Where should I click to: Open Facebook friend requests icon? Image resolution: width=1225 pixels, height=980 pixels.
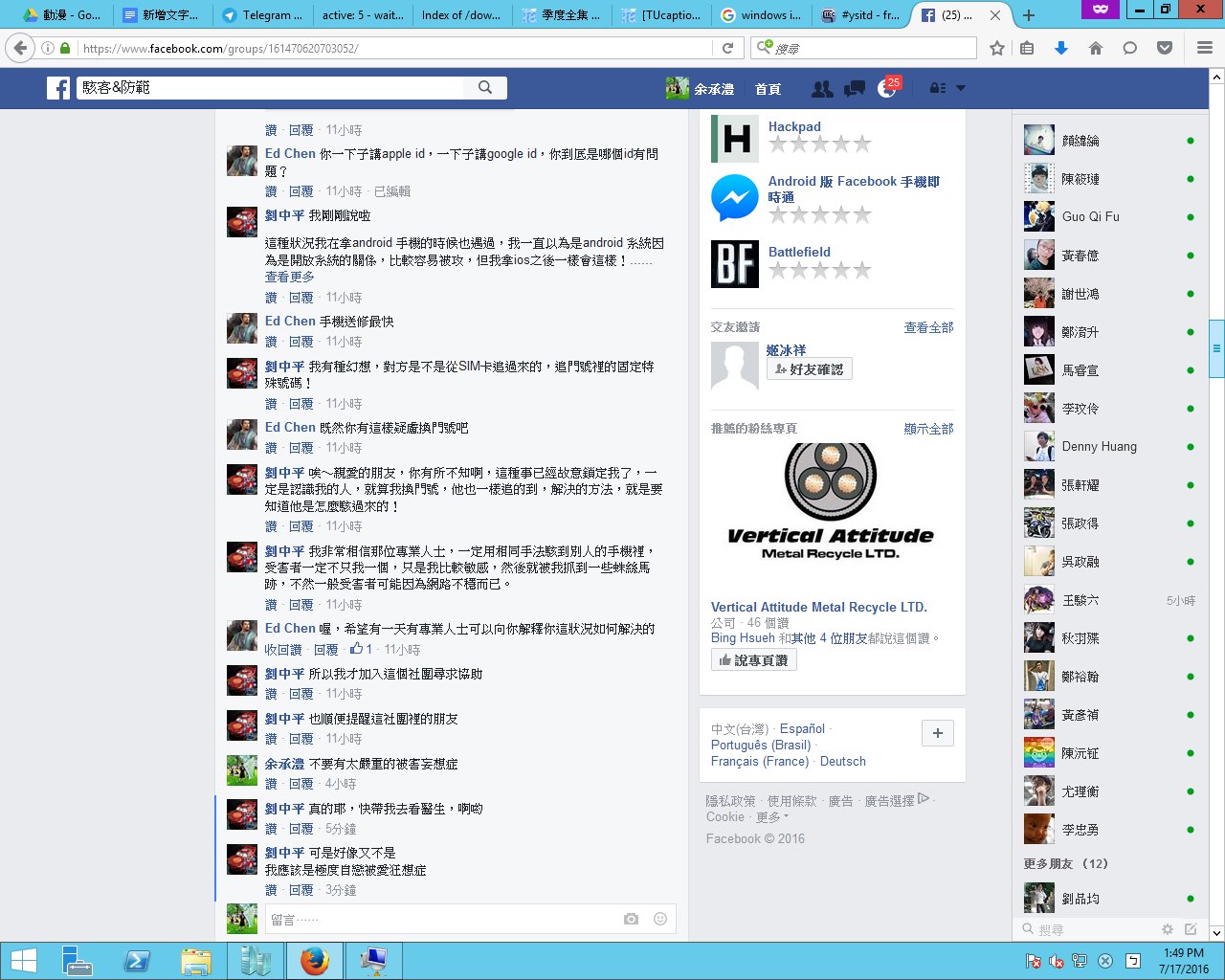822,88
